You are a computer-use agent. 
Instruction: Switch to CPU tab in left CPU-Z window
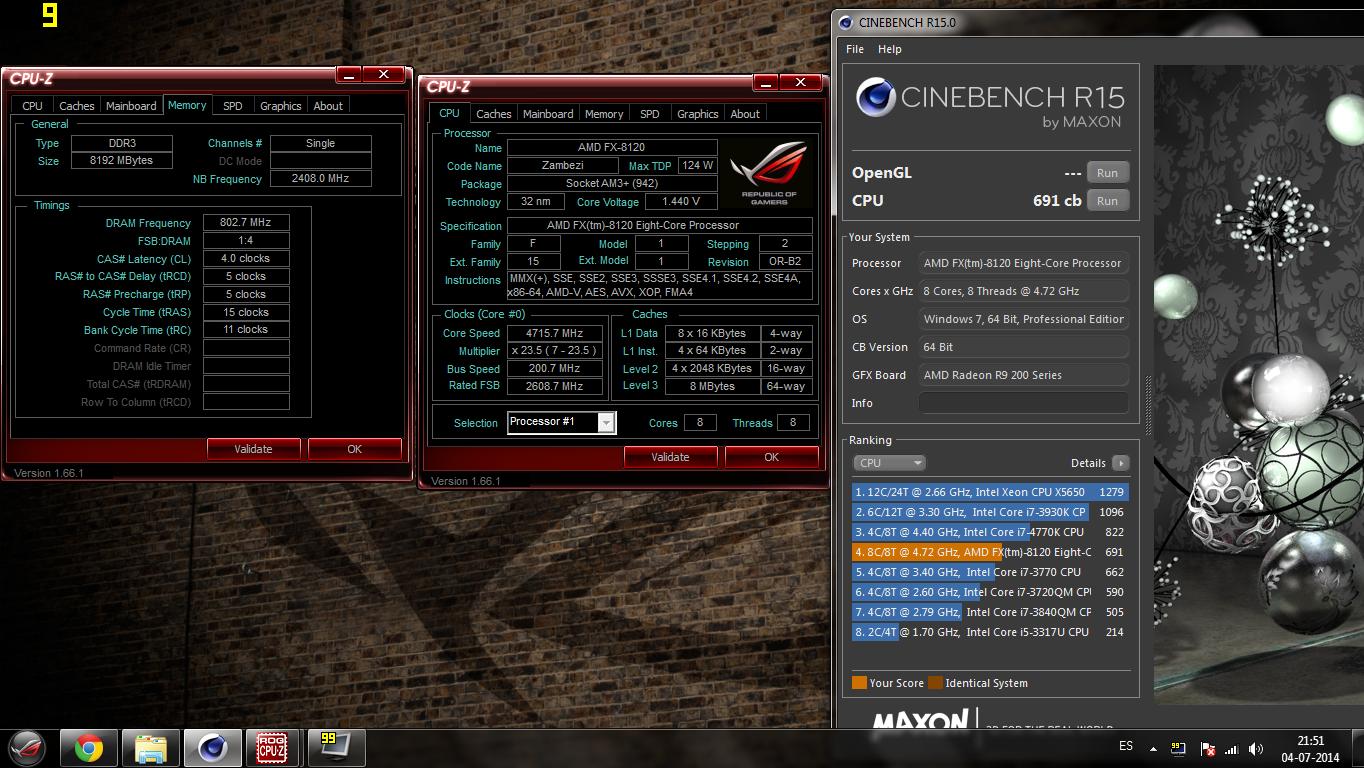click(x=33, y=106)
